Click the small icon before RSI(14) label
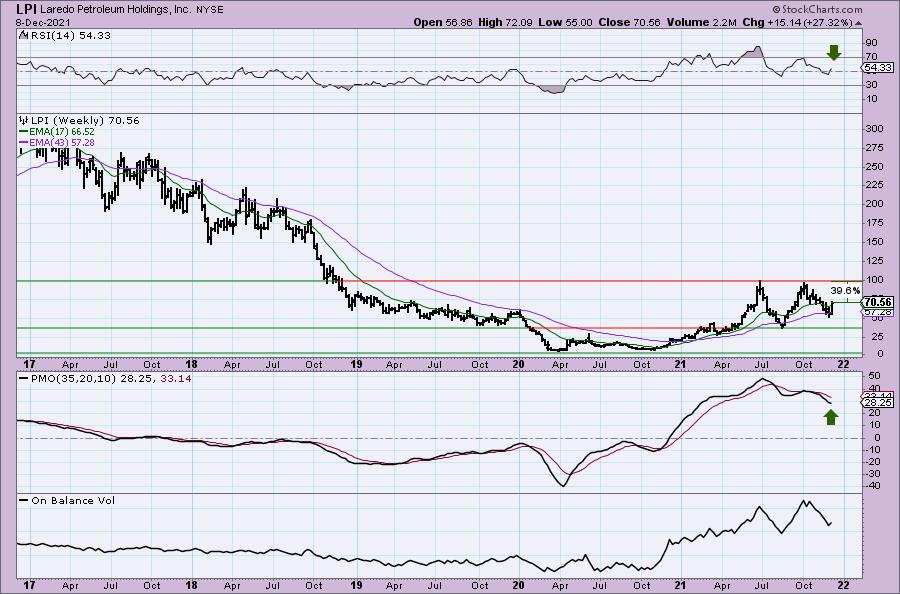900x594 pixels. coord(22,35)
